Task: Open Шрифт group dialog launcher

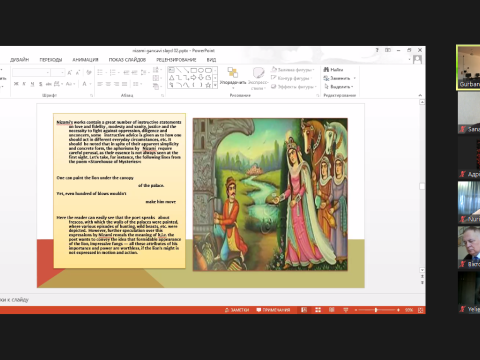Action: point(91,96)
